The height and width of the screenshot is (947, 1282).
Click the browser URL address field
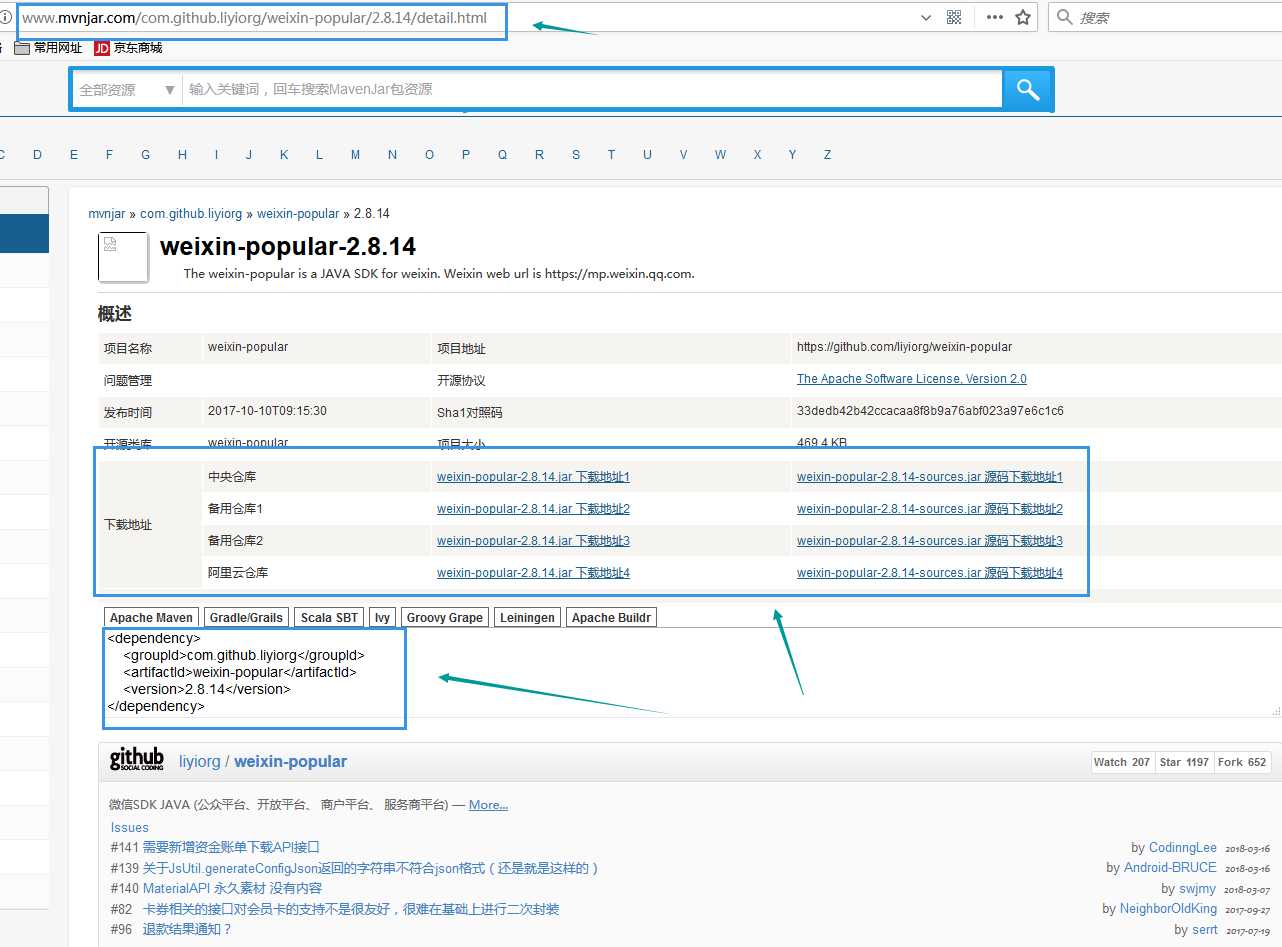(x=462, y=17)
